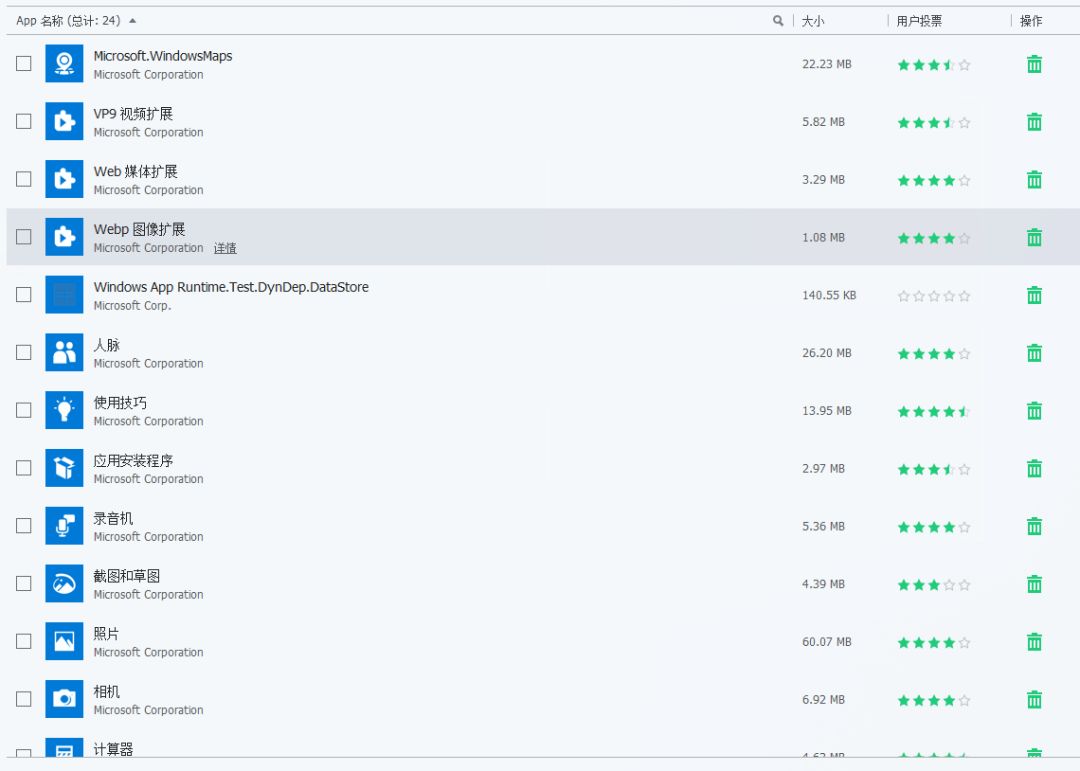This screenshot has height=771, width=1080.
Task: Click the trash icon for 照片
Action: coord(1034,643)
